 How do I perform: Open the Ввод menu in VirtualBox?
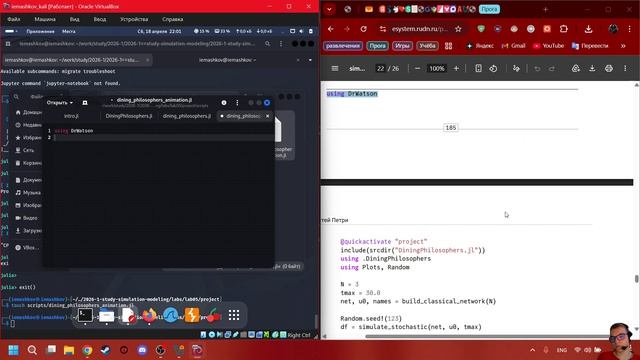(100, 19)
